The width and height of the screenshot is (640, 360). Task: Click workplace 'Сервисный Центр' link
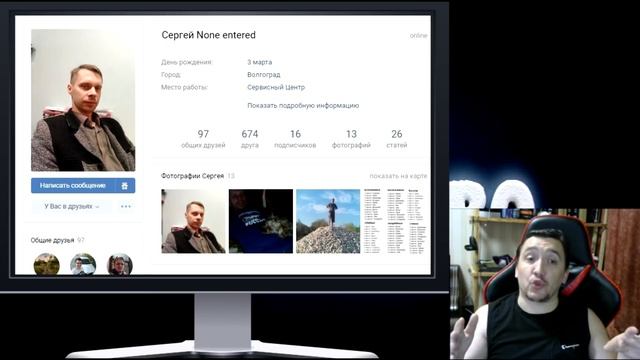[276, 87]
